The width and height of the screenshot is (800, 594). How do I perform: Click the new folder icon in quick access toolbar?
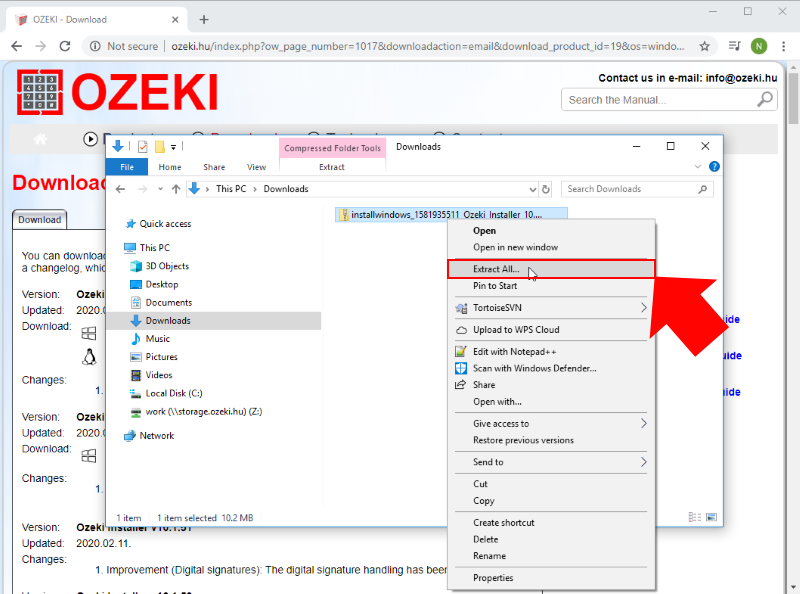pos(159,147)
